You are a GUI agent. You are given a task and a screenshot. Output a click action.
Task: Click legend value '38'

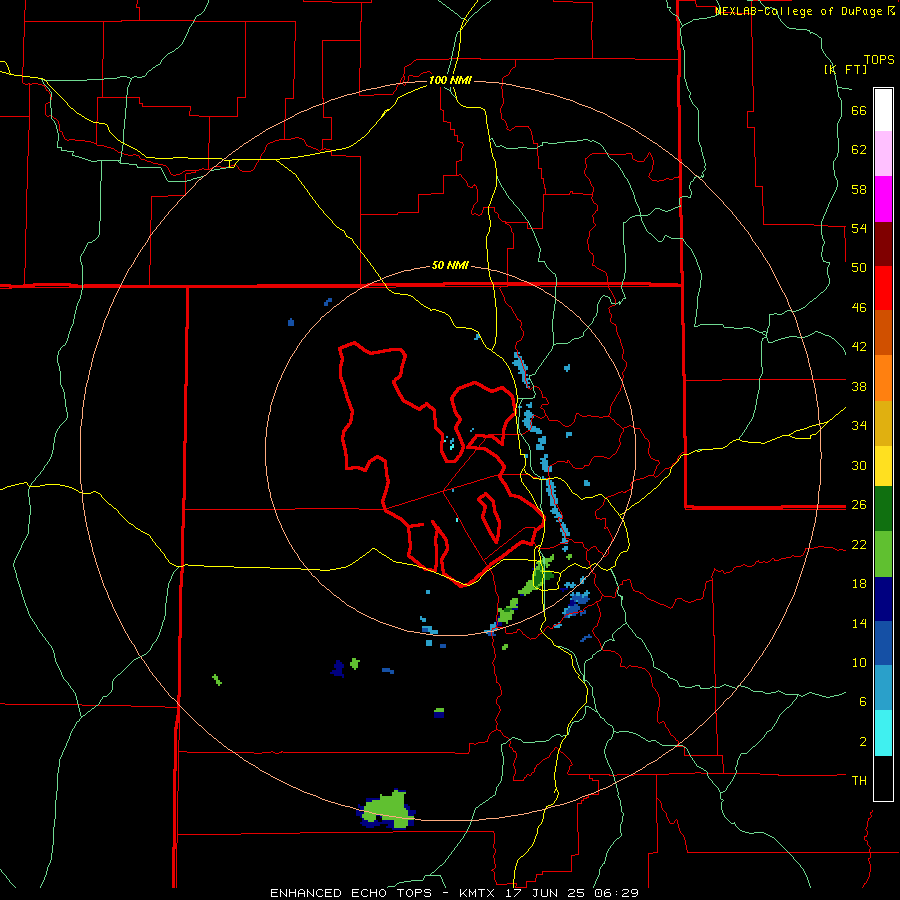(859, 386)
